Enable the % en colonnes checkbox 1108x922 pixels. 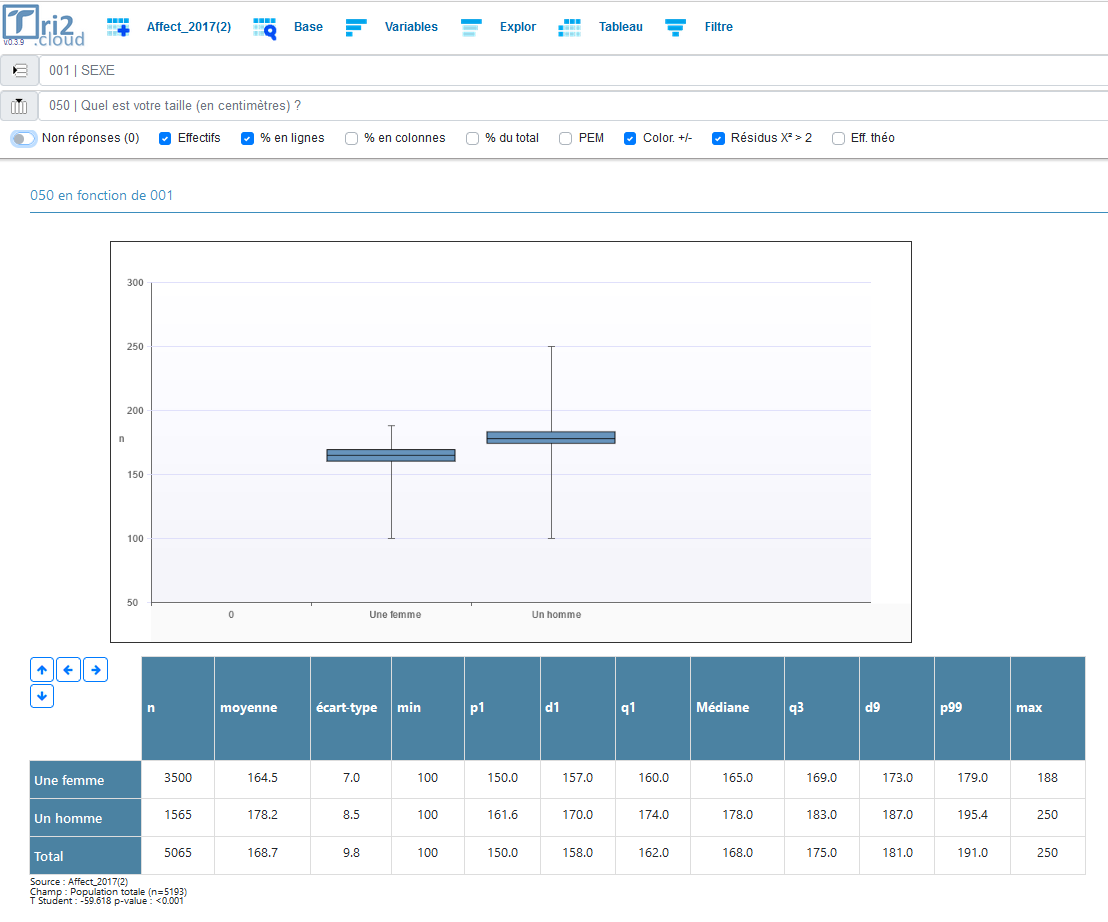352,138
